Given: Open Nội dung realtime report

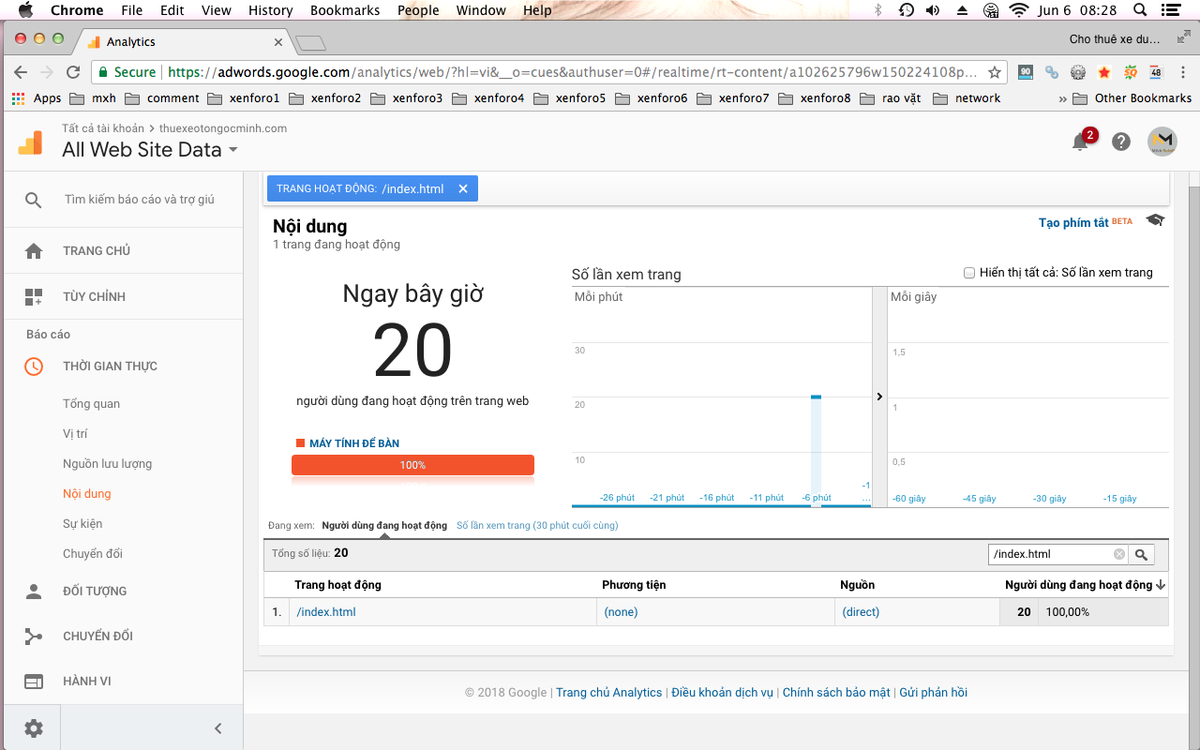Looking at the screenshot, I should point(87,494).
